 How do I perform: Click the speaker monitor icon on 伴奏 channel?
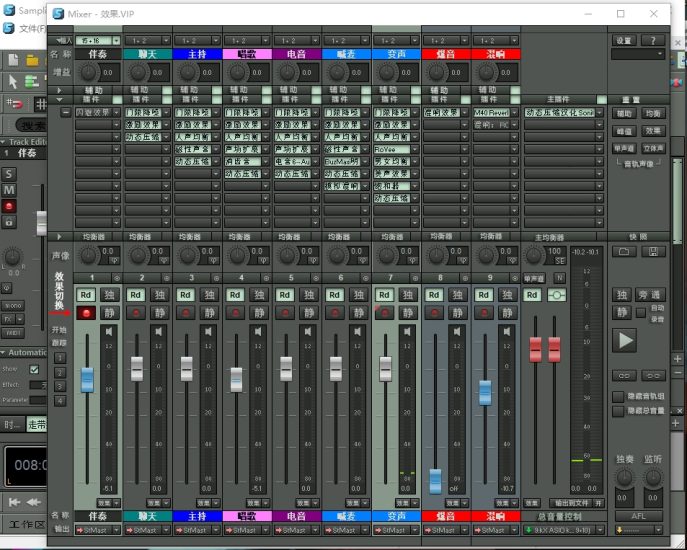[109, 332]
